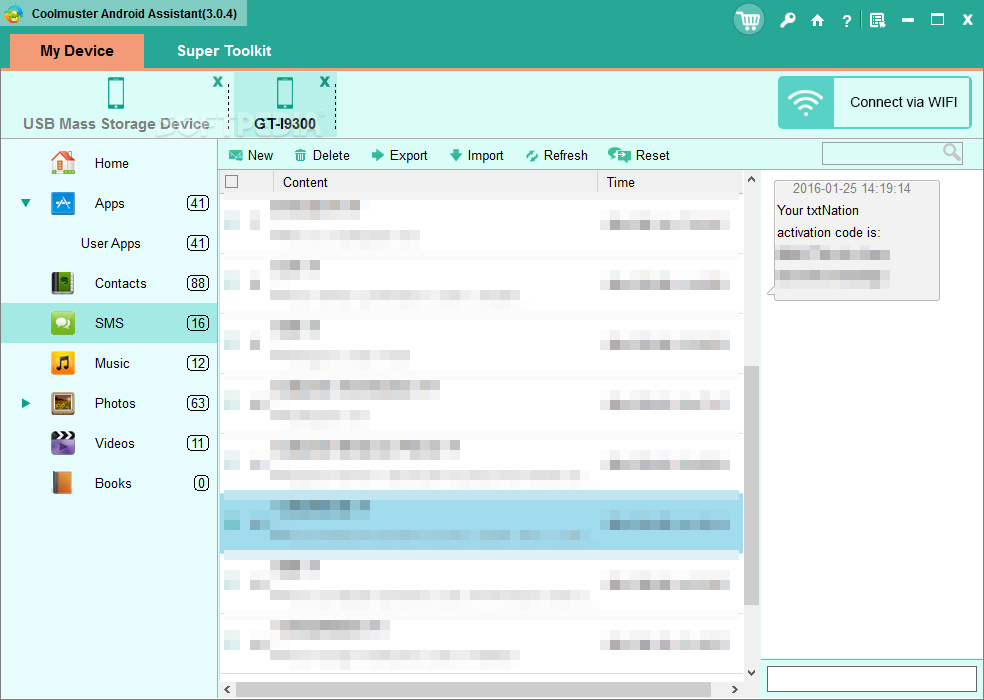Open the shopping cart purchase icon
984x700 pixels.
pyautogui.click(x=749, y=19)
